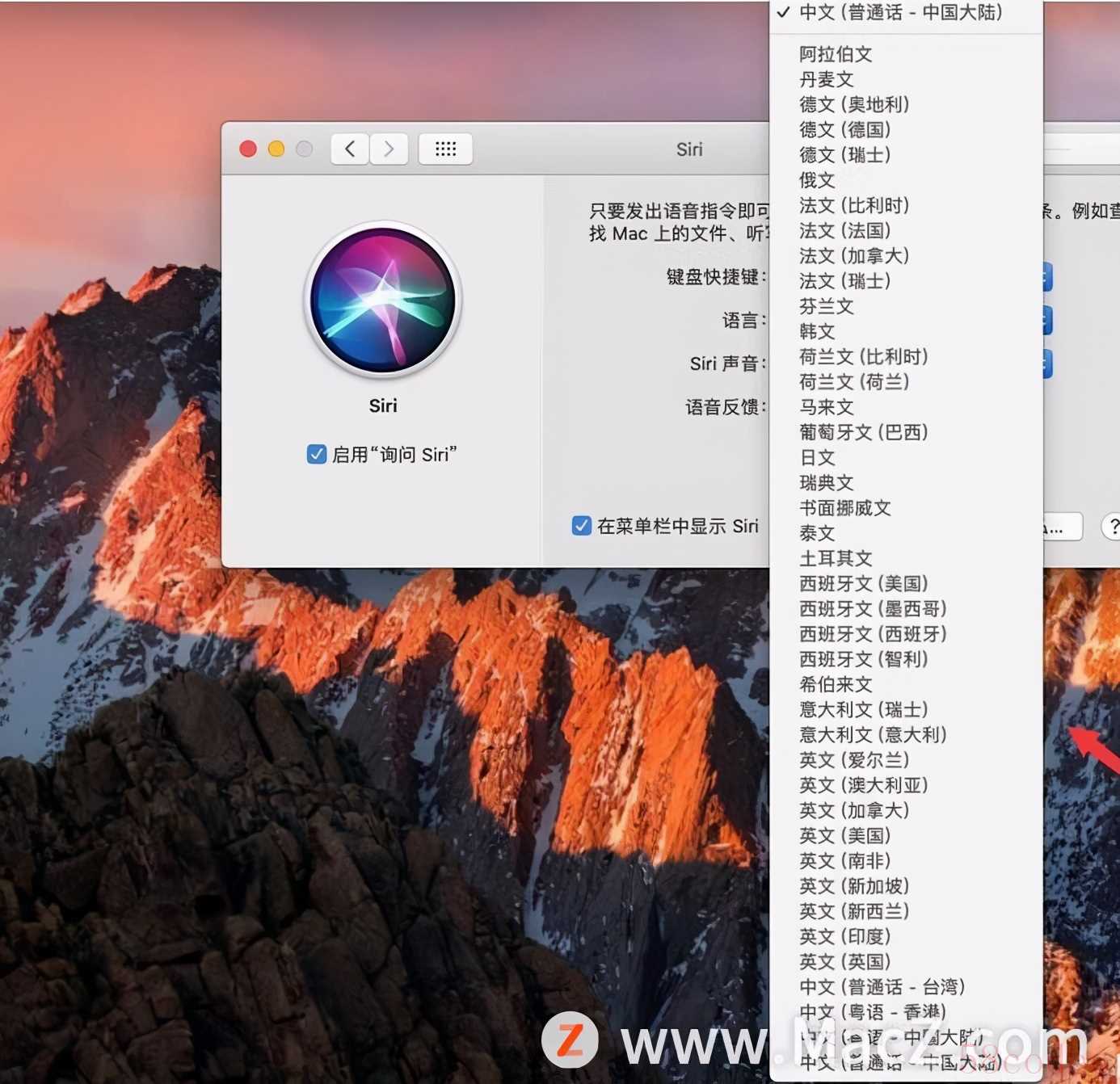Minimize the Siri preferences window
Image resolution: width=1120 pixels, height=1084 pixels.
(x=276, y=149)
